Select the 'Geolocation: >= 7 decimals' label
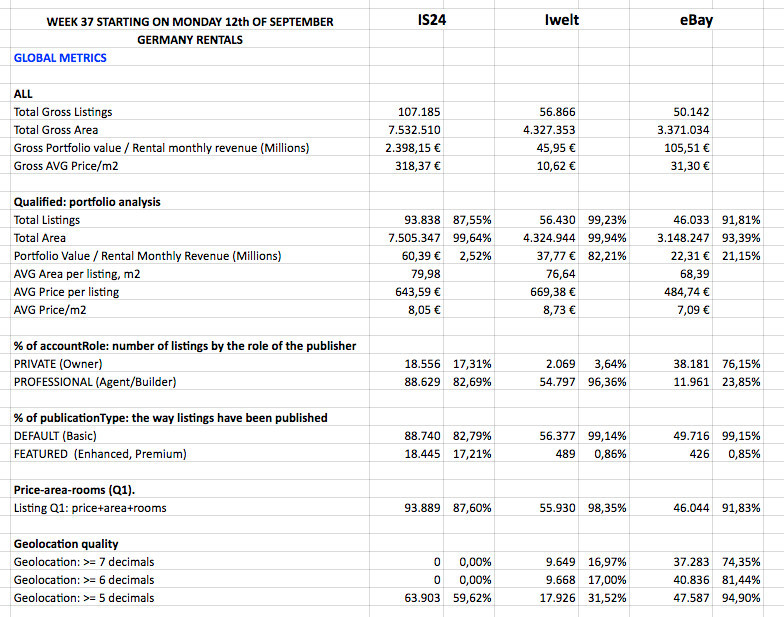This screenshot has width=784, height=617. 84,562
